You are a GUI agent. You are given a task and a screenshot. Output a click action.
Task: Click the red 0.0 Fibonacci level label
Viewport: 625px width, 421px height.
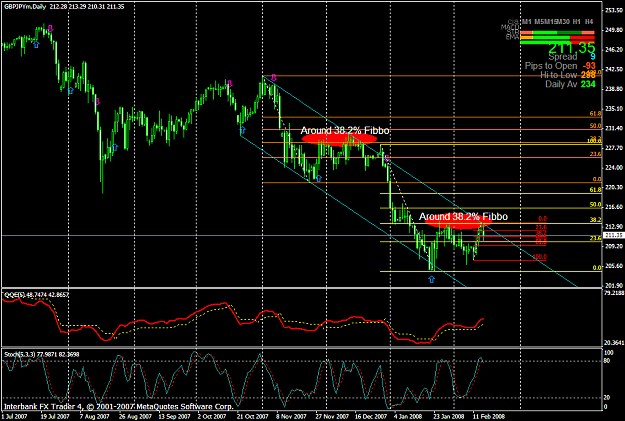tap(542, 219)
